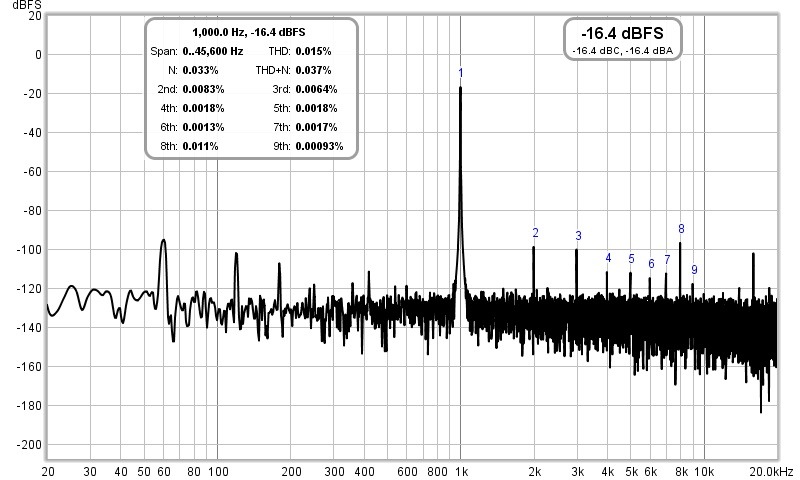Click harmonic marker '1' at the fundamental peak
The height and width of the screenshot is (480, 800).
(x=461, y=73)
